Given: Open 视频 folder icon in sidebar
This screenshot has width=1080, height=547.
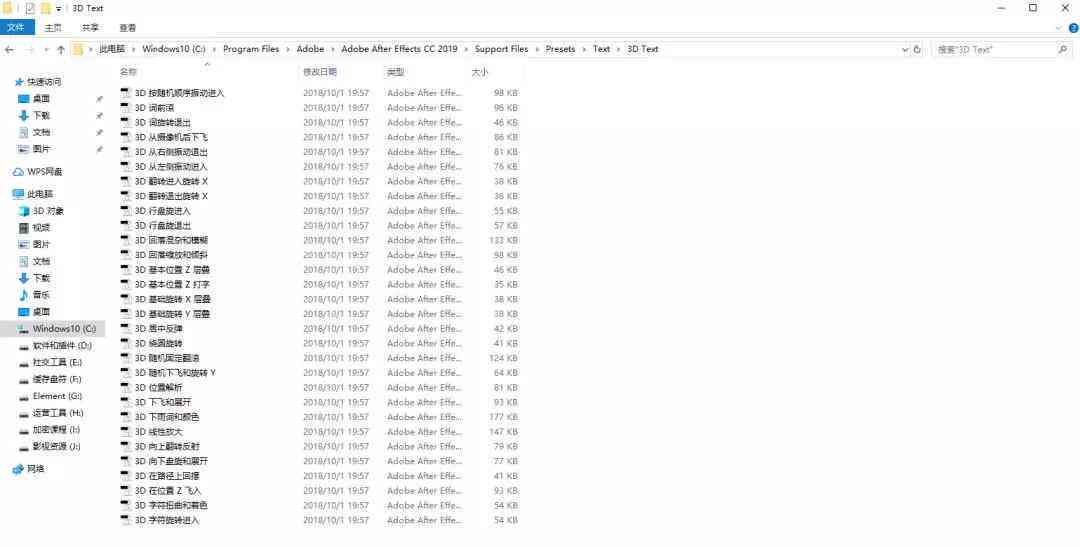Looking at the screenshot, I should click(24, 228).
